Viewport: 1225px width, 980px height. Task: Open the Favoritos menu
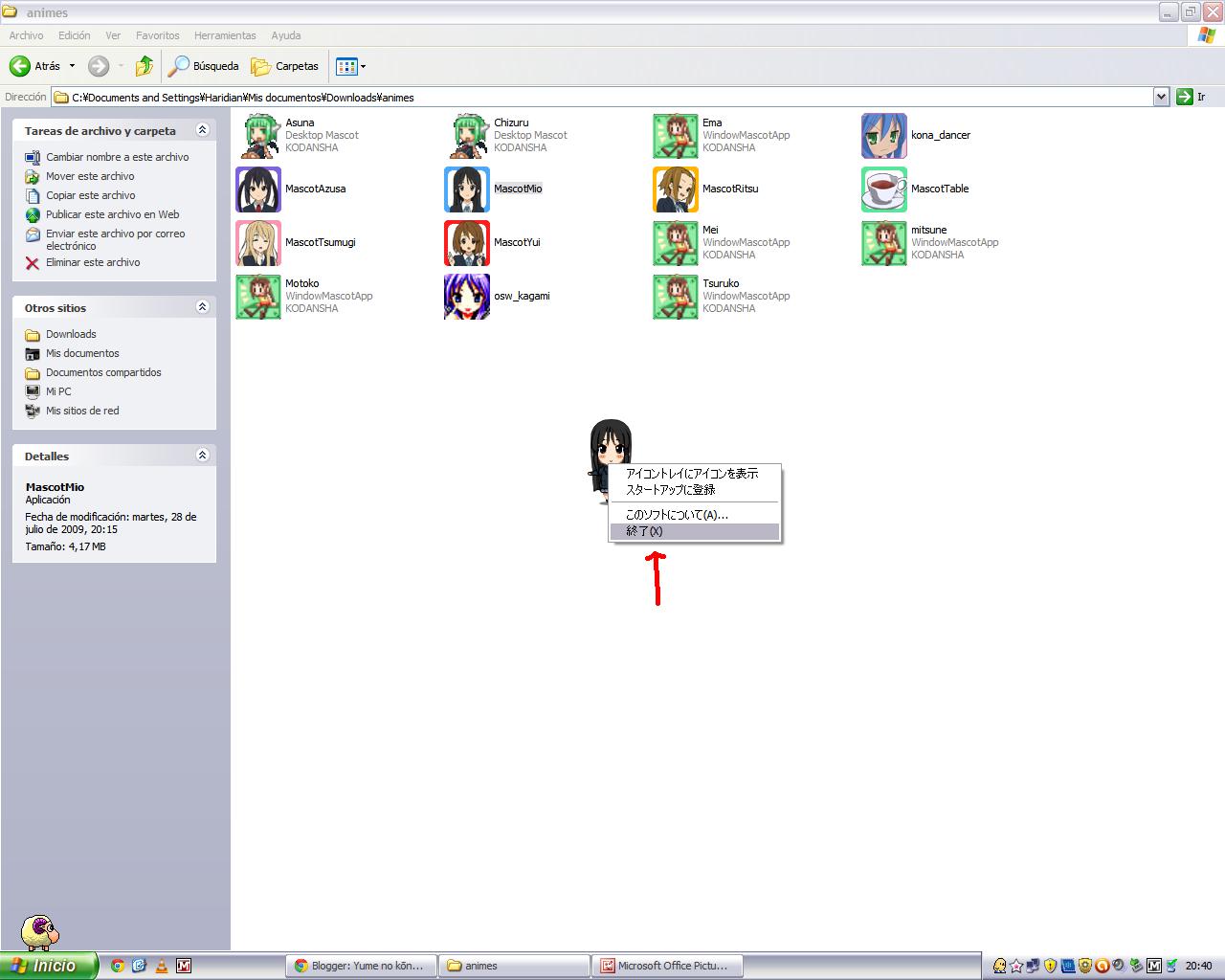coord(158,35)
